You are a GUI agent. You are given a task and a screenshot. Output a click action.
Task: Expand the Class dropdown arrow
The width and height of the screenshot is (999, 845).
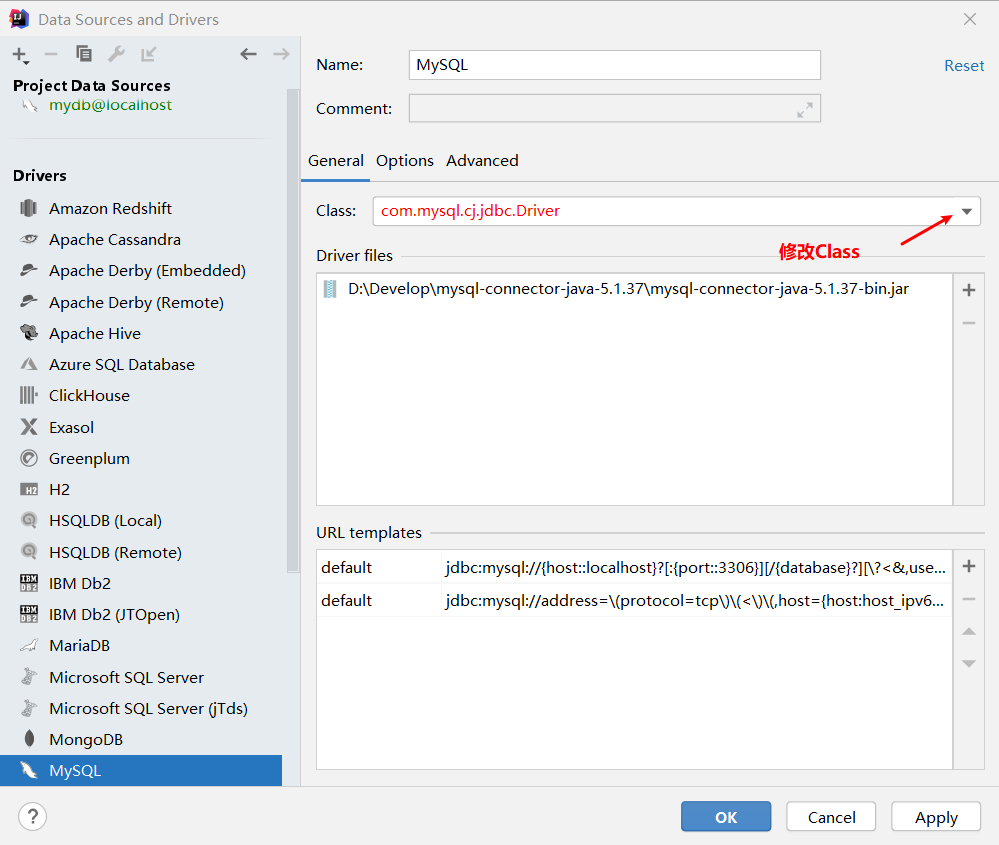click(x=967, y=212)
